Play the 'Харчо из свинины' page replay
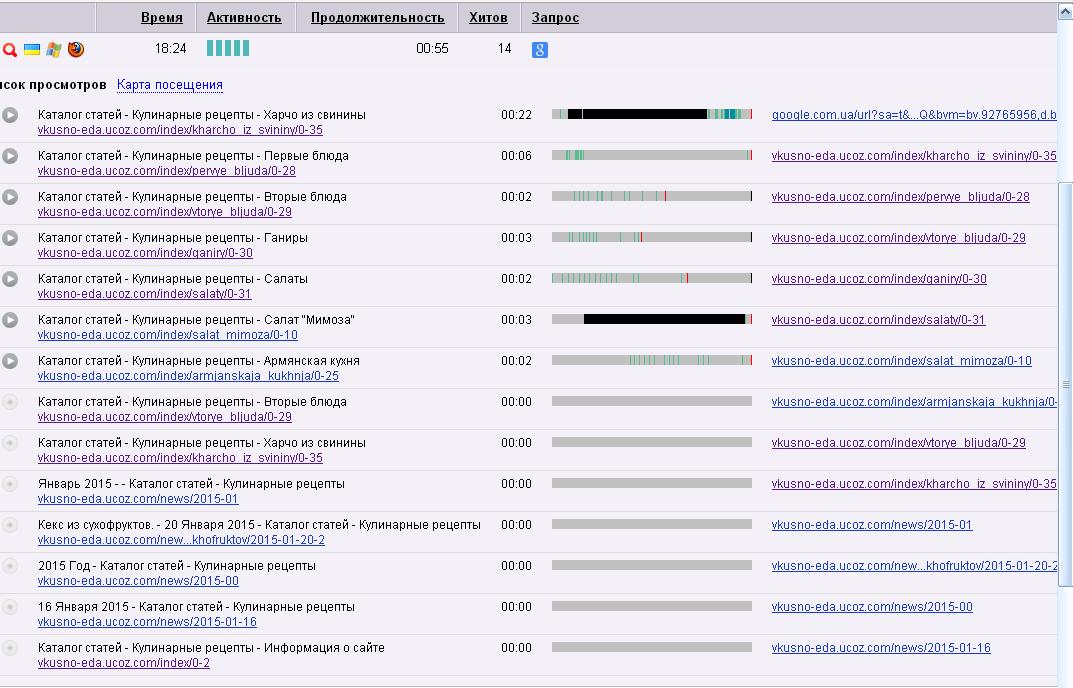The height and width of the screenshot is (688, 1073). point(10,115)
